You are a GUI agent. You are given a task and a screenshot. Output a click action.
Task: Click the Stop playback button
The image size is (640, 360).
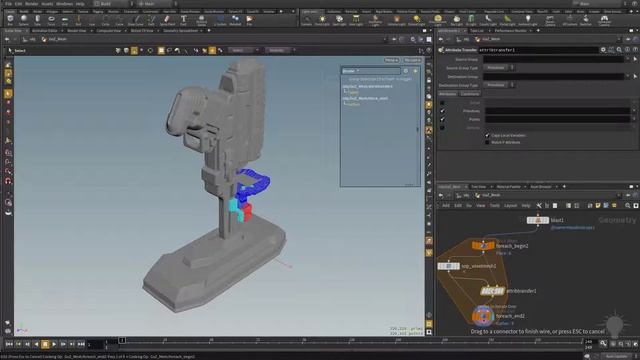(x=45, y=344)
